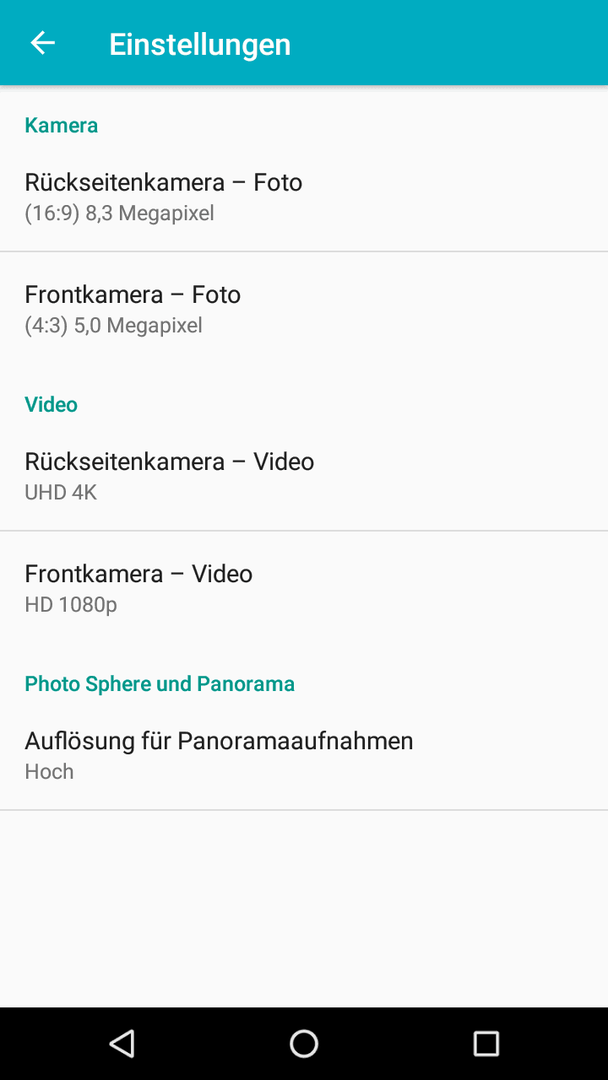The image size is (608, 1080).
Task: Click the (4:3) 5,0 Megapixel value
Action: [114, 326]
